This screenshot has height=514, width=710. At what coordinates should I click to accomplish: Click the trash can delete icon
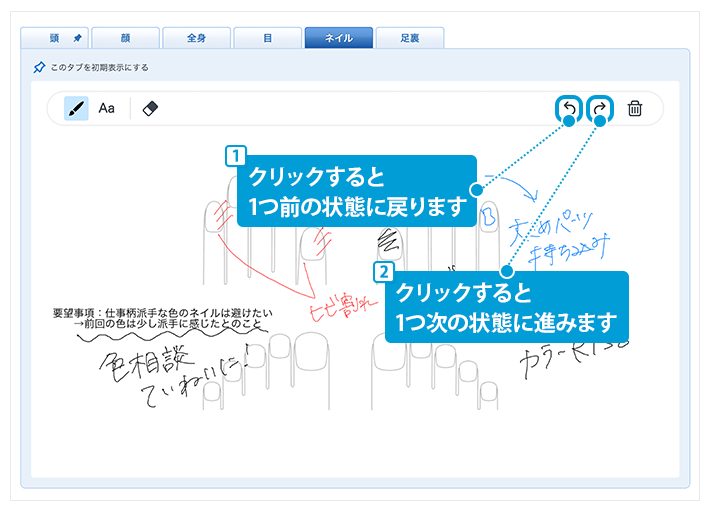634,108
